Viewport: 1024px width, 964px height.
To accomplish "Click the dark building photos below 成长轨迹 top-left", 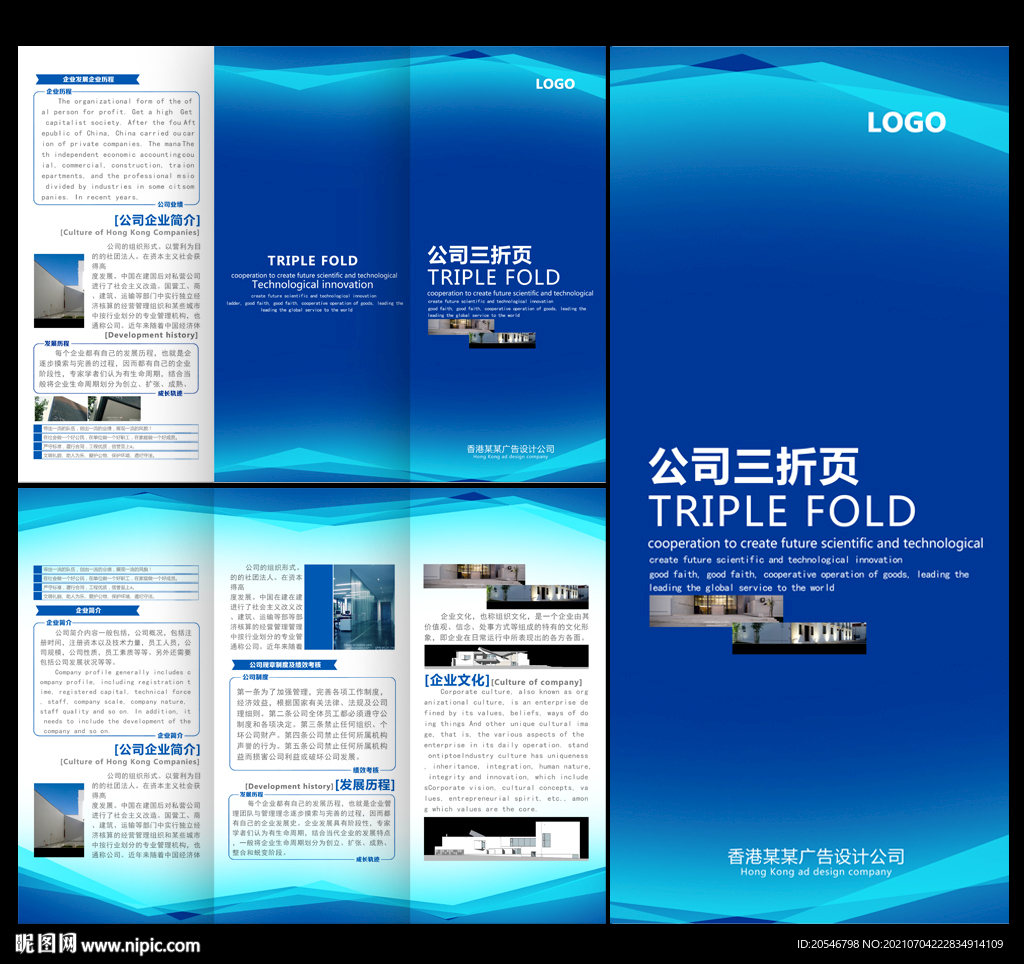I will point(88,409).
